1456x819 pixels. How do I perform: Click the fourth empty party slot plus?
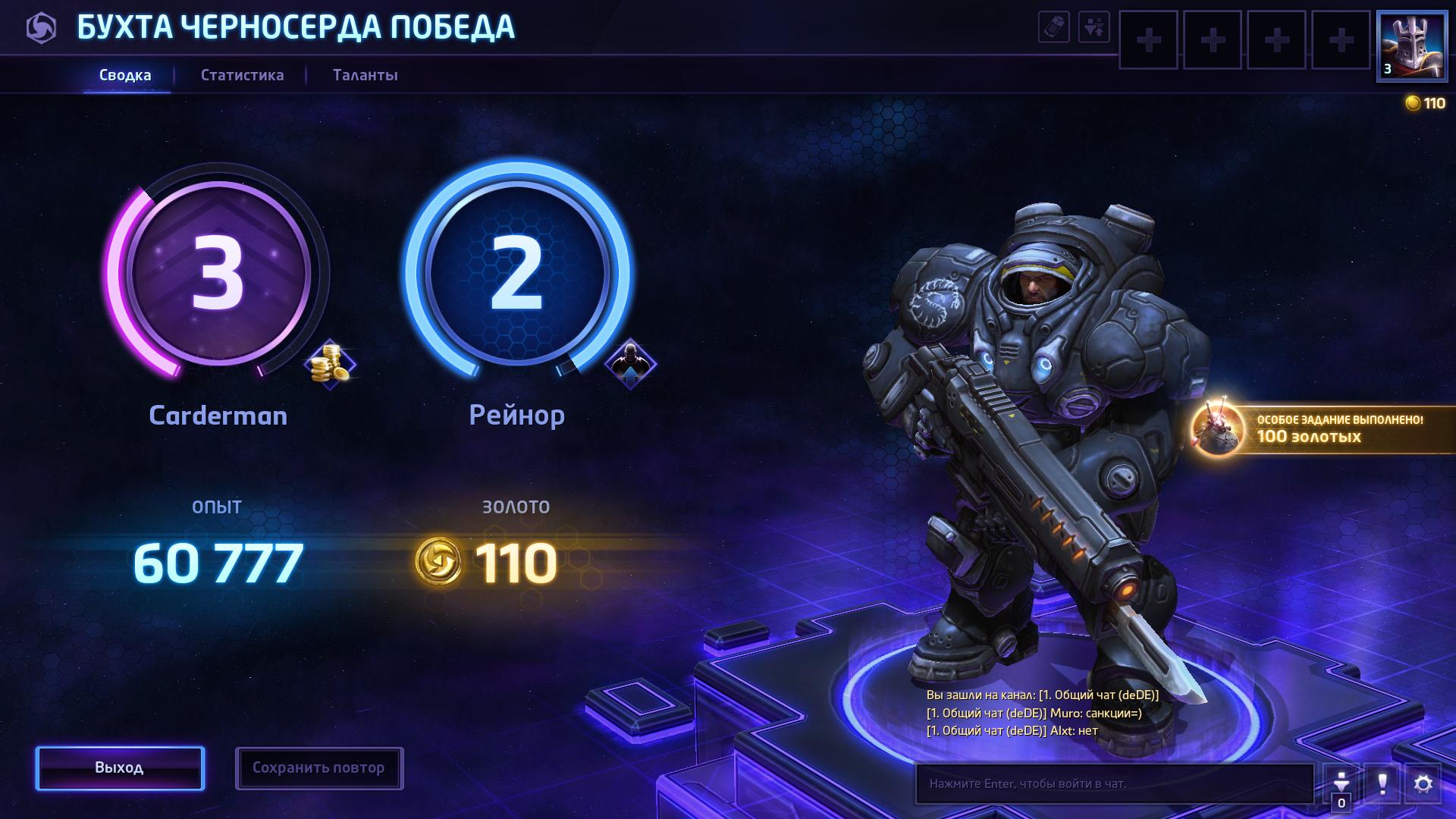[1341, 39]
